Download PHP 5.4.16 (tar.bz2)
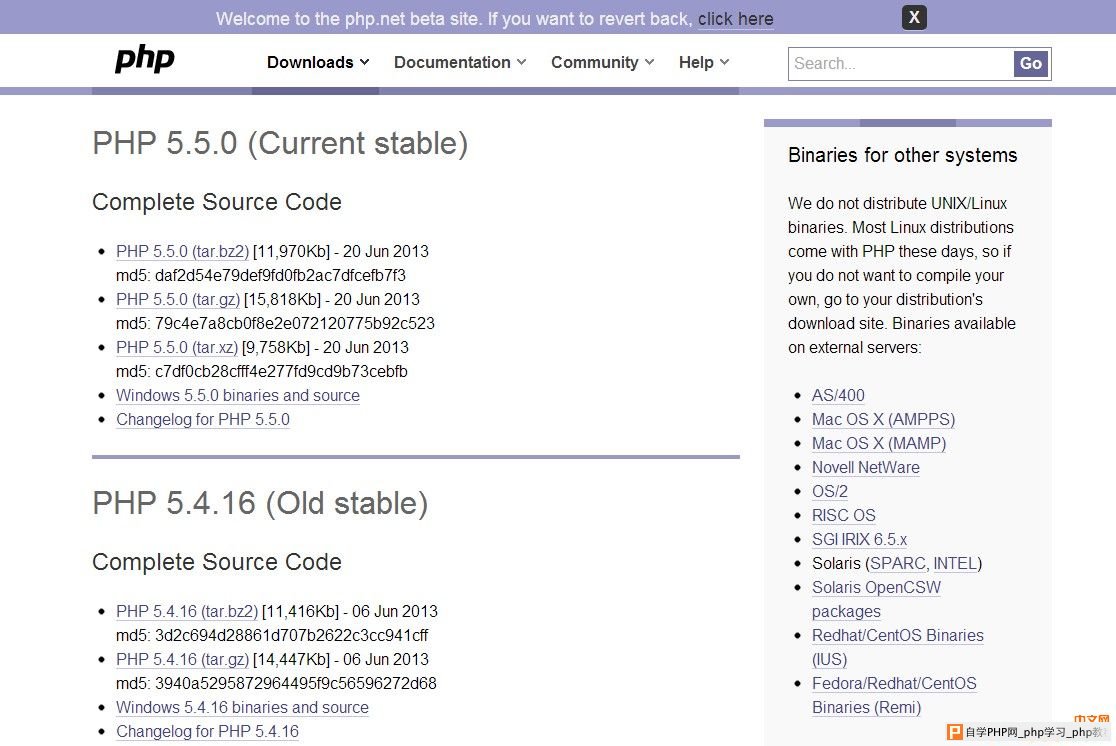 [x=187, y=611]
